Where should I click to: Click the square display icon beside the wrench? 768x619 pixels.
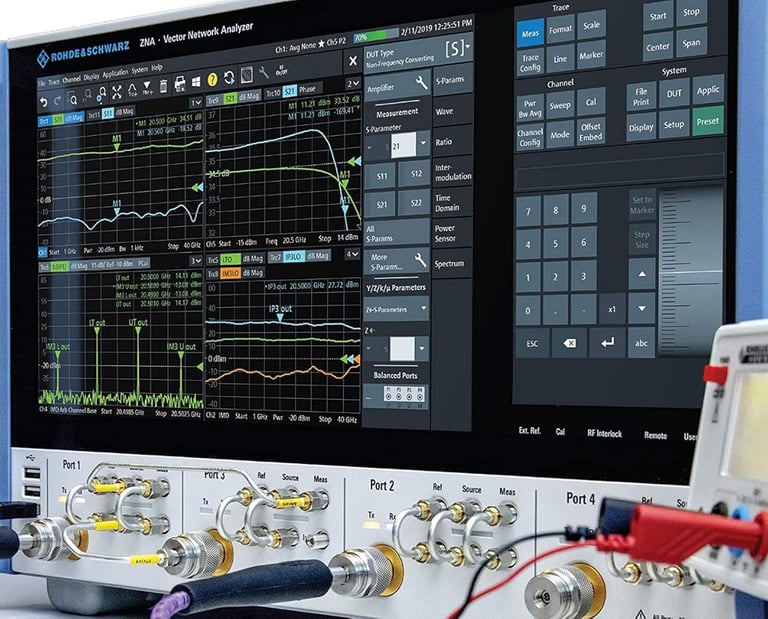pos(247,75)
